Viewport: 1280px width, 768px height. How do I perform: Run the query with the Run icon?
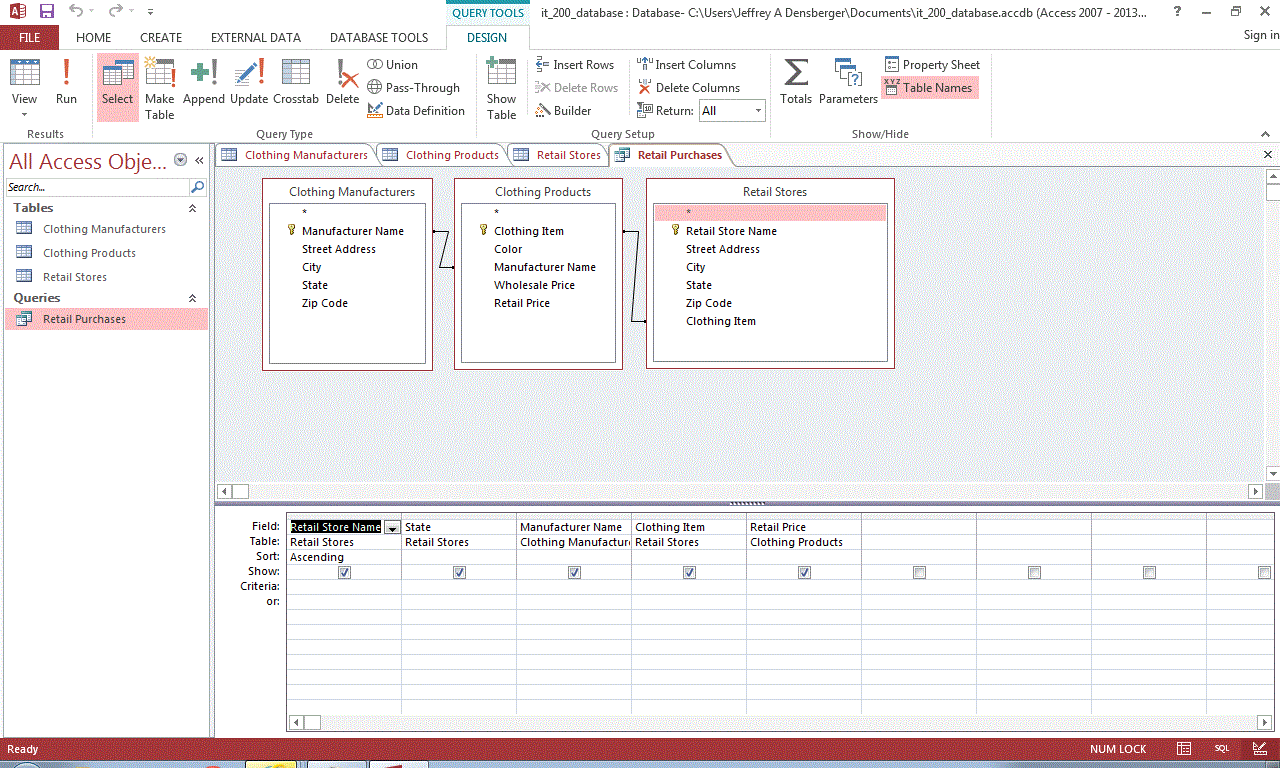pyautogui.click(x=66, y=82)
